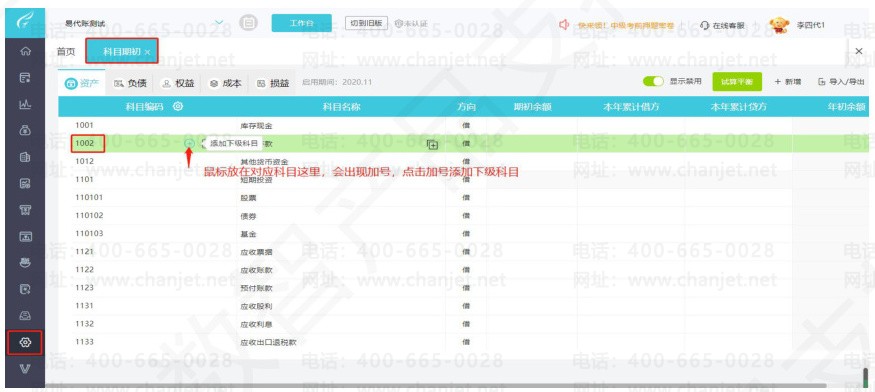Screen dimensions: 875x392
Task: Click the shield icon of 未认证
Action: (398, 23)
